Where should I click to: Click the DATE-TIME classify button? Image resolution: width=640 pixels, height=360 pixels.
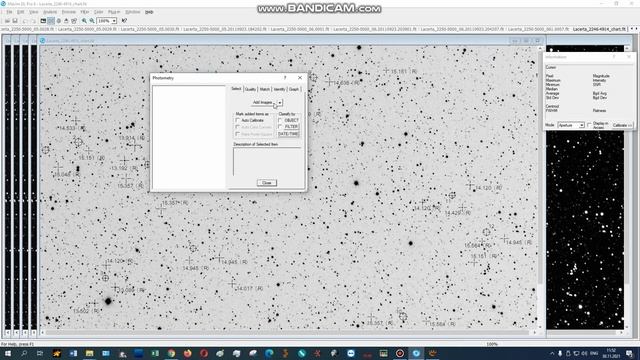(x=289, y=134)
